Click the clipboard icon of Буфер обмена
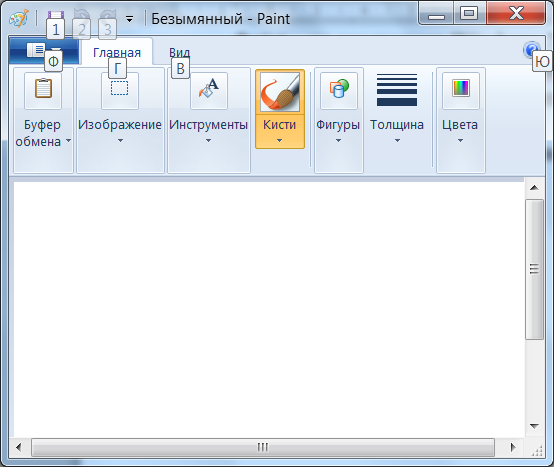This screenshot has height=467, width=554. pos(43,88)
